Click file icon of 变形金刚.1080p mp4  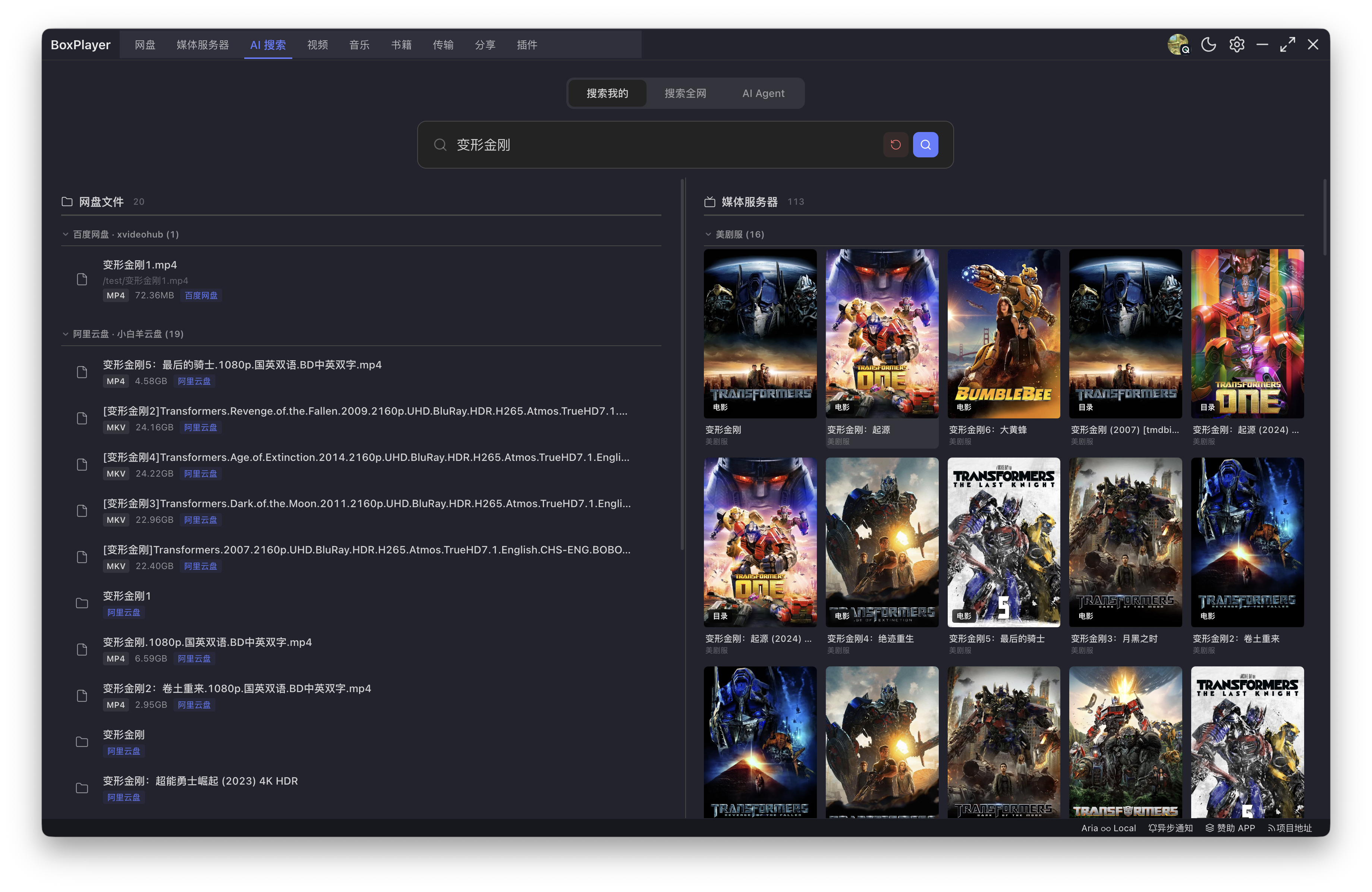(82, 649)
